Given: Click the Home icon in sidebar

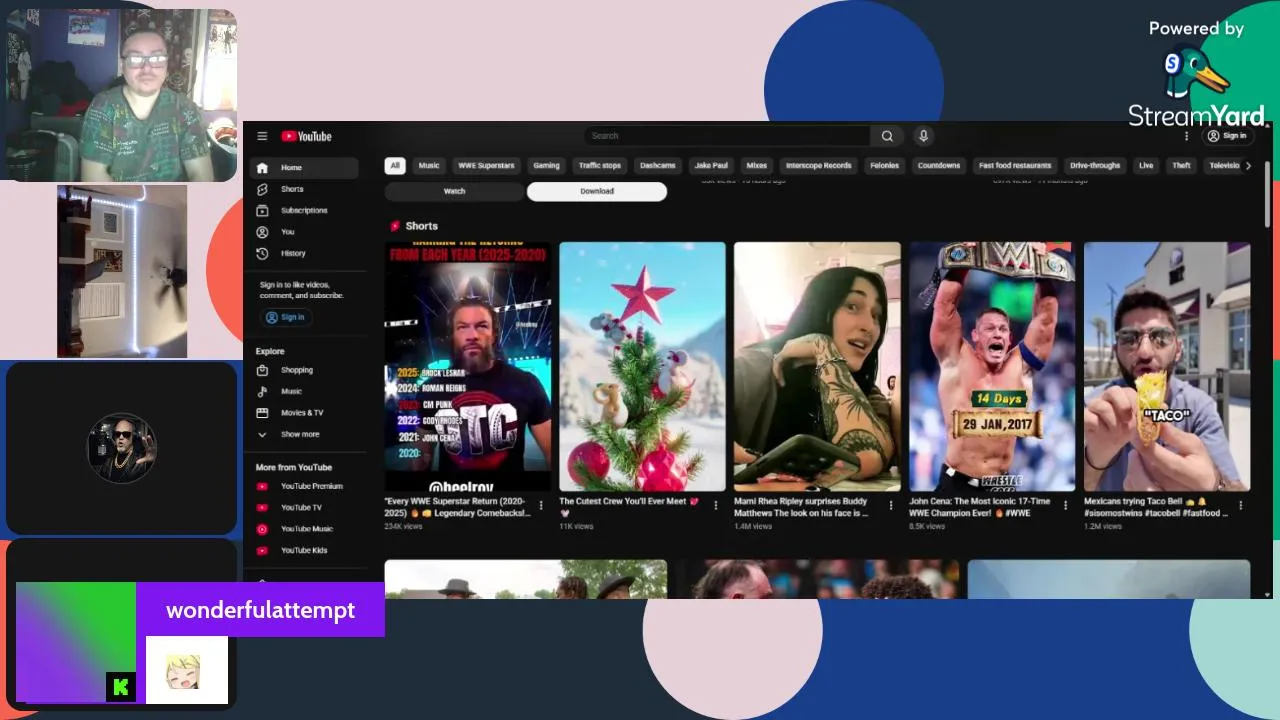Looking at the screenshot, I should [262, 168].
